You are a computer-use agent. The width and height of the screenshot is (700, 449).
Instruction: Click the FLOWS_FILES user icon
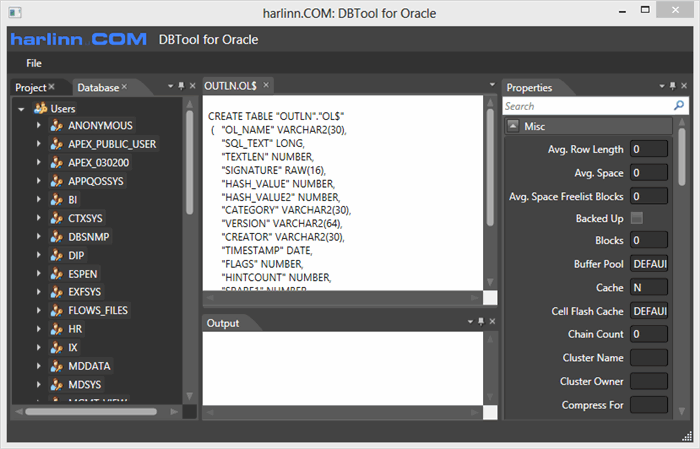tap(57, 311)
